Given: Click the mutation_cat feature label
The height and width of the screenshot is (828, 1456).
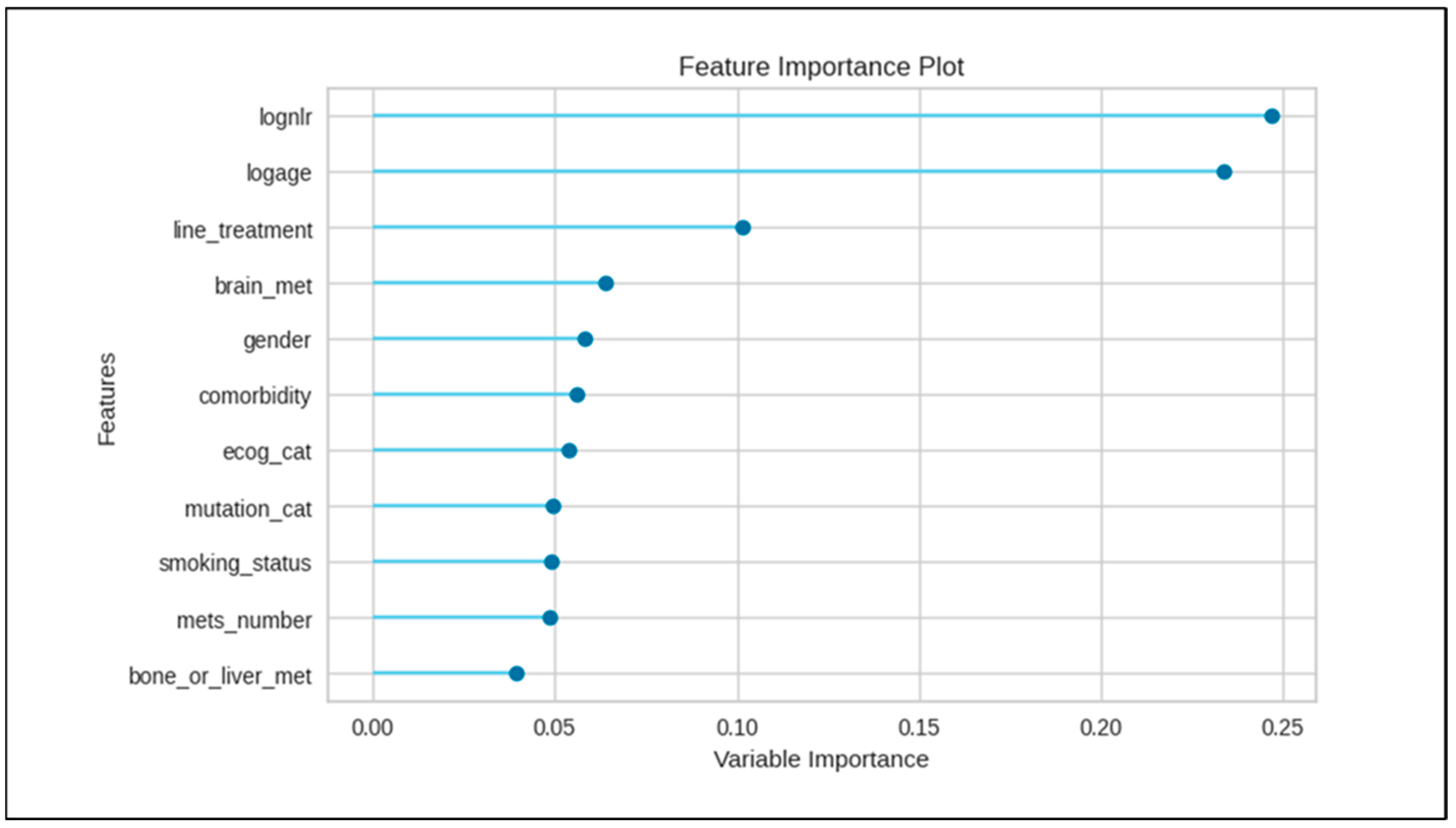Looking at the screenshot, I should click(x=248, y=509).
